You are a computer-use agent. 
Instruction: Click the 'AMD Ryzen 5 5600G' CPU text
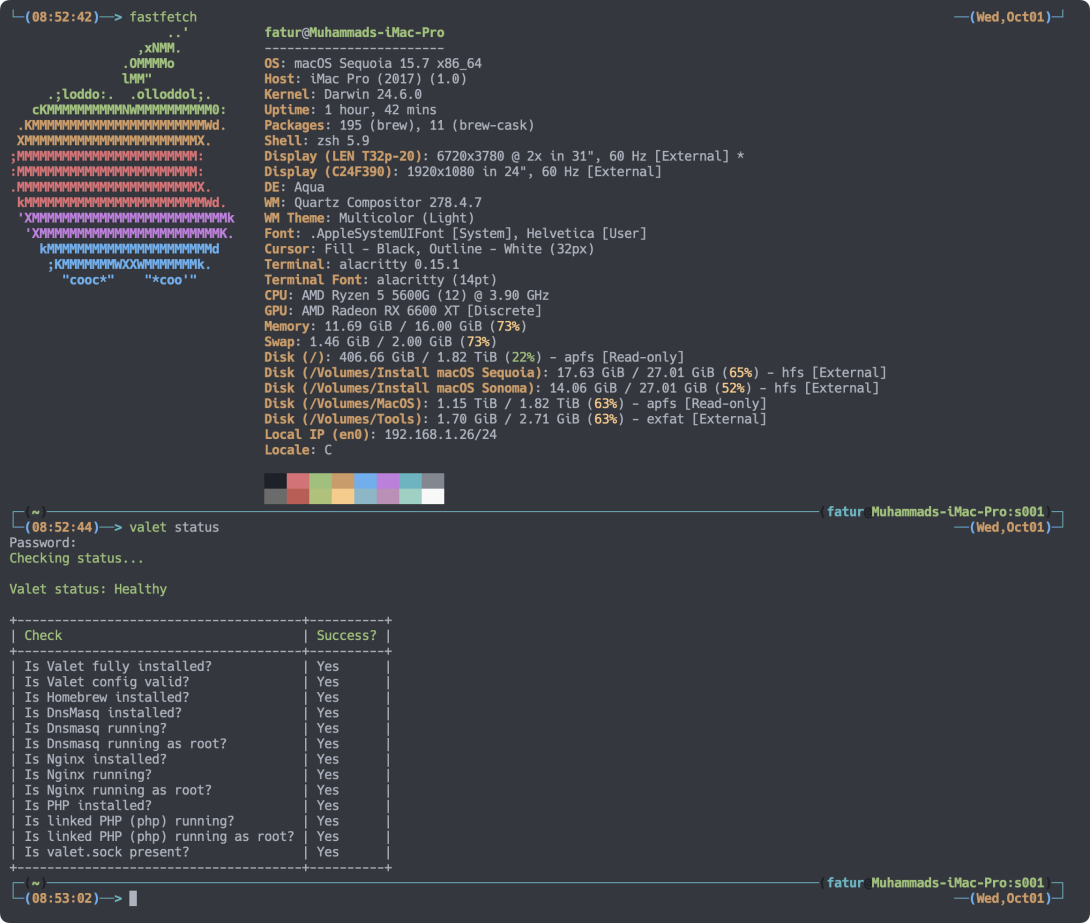click(x=365, y=295)
